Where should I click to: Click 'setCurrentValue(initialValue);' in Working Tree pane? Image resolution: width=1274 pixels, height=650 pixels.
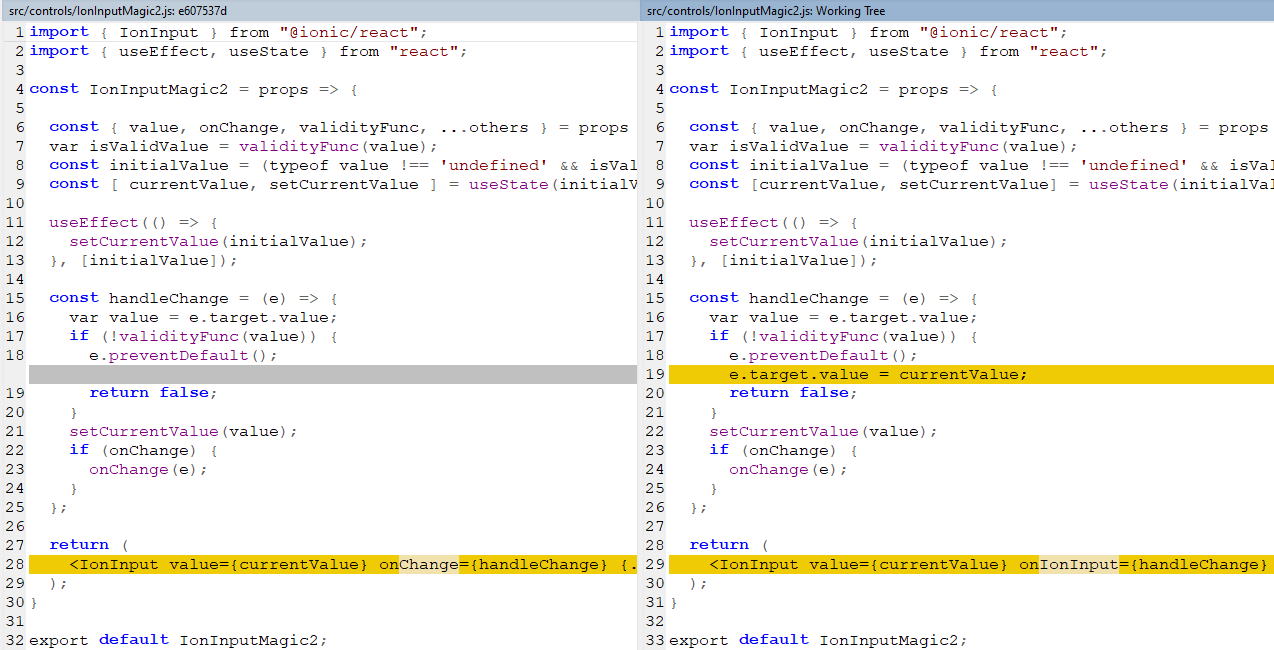pos(858,241)
